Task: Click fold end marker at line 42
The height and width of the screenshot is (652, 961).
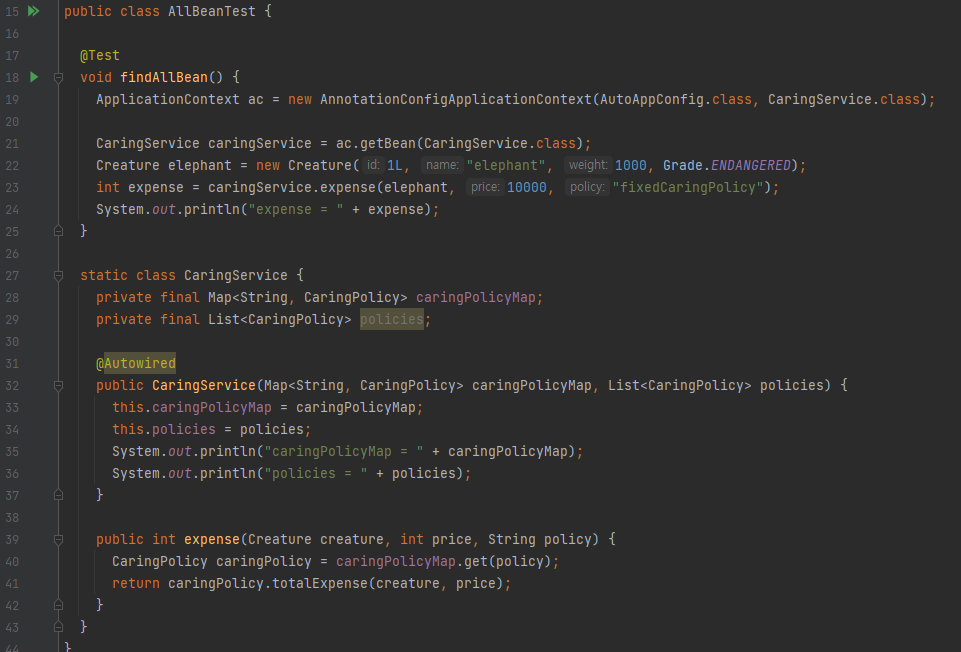Action: pos(58,605)
